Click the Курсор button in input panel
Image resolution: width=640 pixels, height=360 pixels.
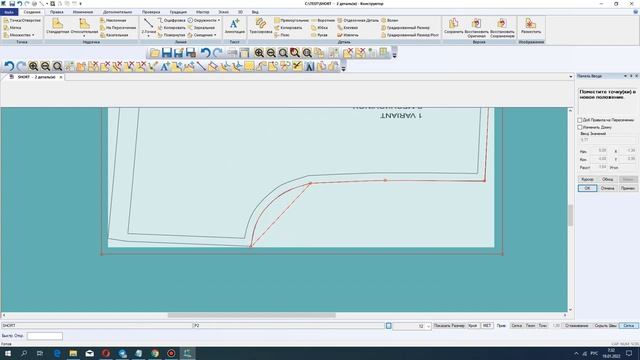(587, 180)
